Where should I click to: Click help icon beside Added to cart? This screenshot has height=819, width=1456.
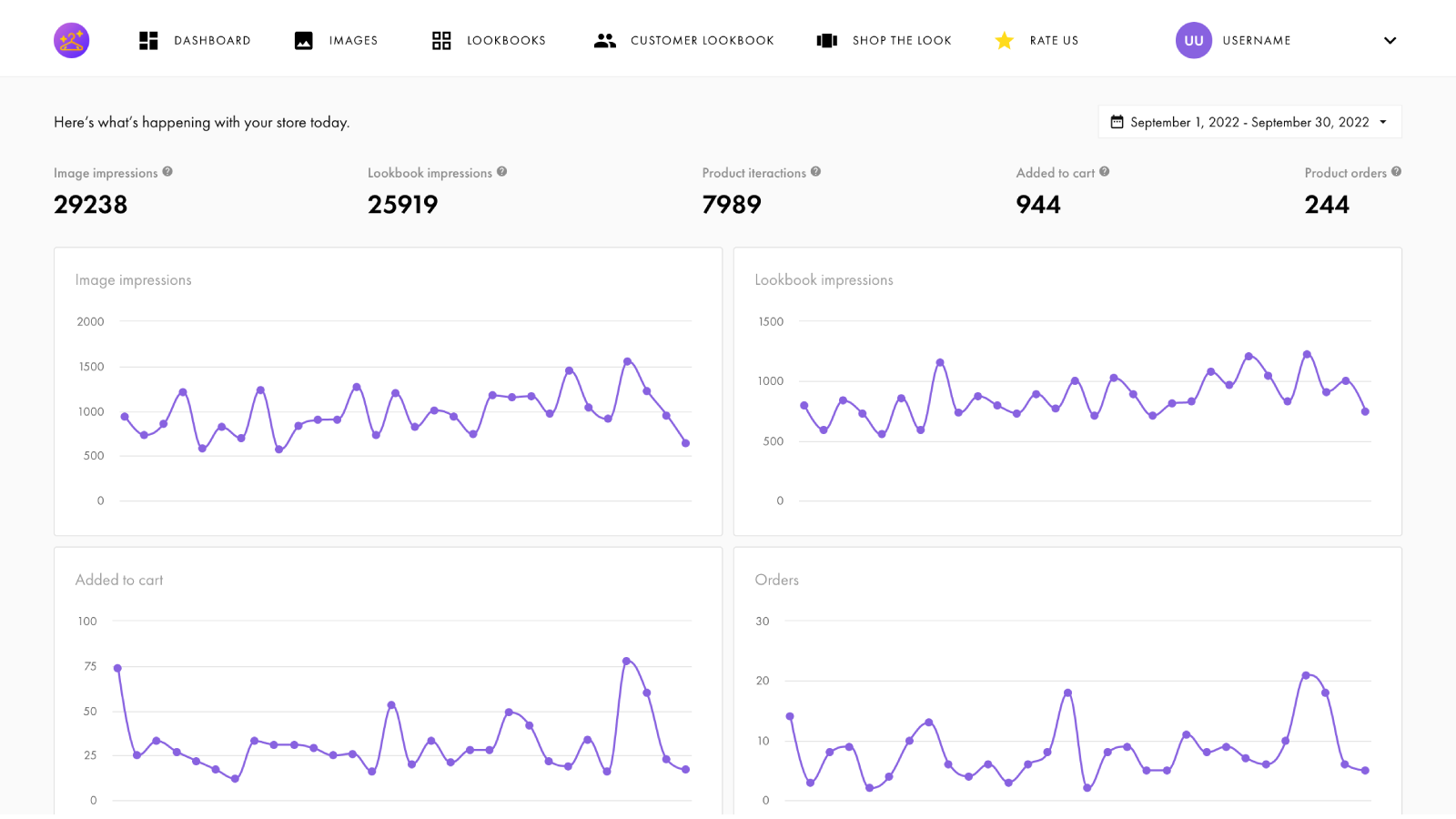[1104, 171]
